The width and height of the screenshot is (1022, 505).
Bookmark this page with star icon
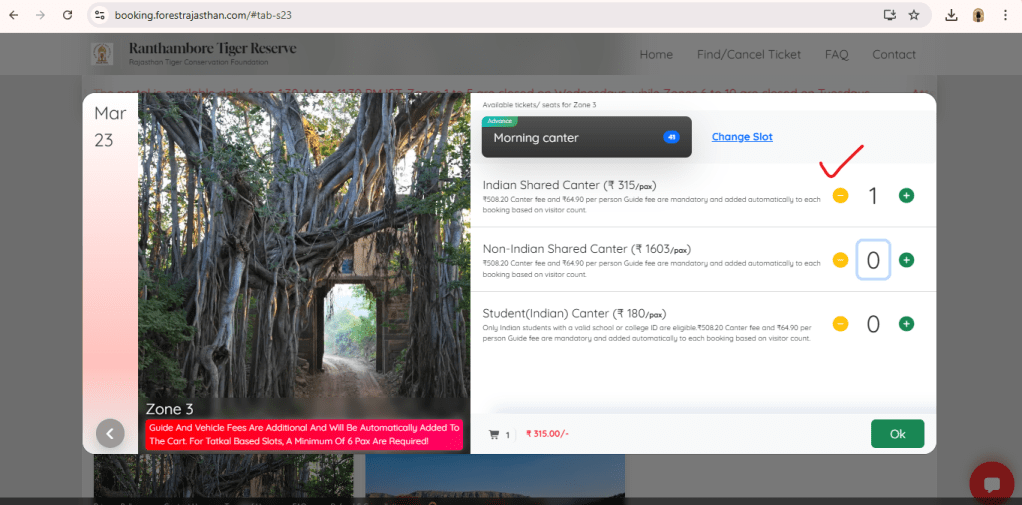913,15
